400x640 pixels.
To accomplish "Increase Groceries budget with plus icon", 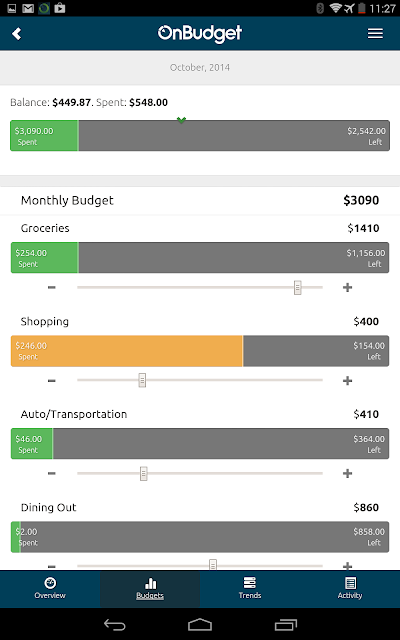I will [347, 287].
